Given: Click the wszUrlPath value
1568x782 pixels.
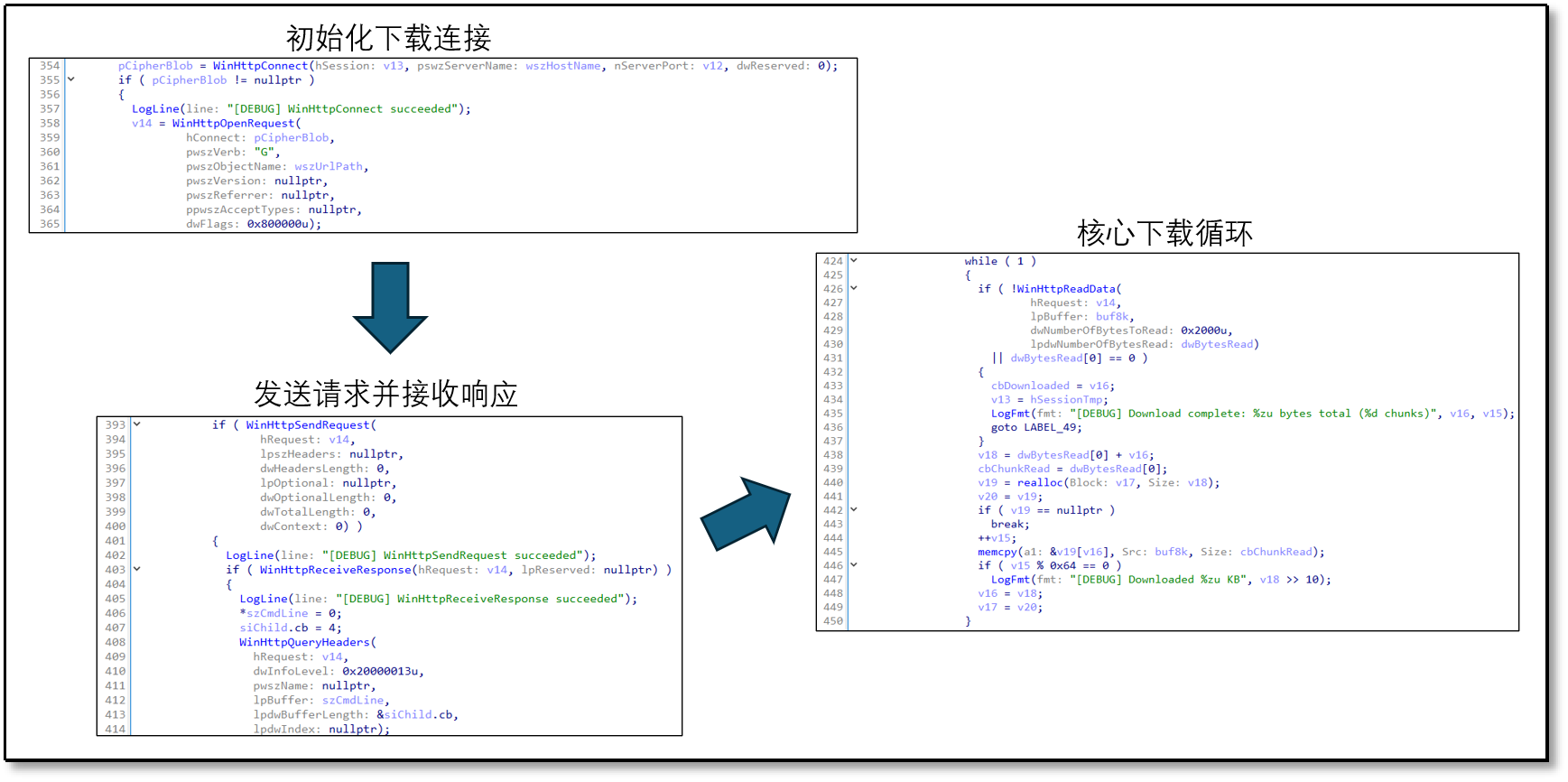Looking at the screenshot, I should [x=329, y=166].
